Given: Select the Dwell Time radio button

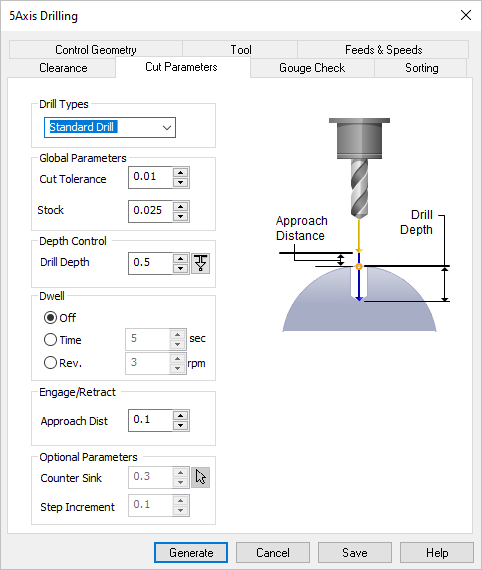Looking at the screenshot, I should [50, 340].
